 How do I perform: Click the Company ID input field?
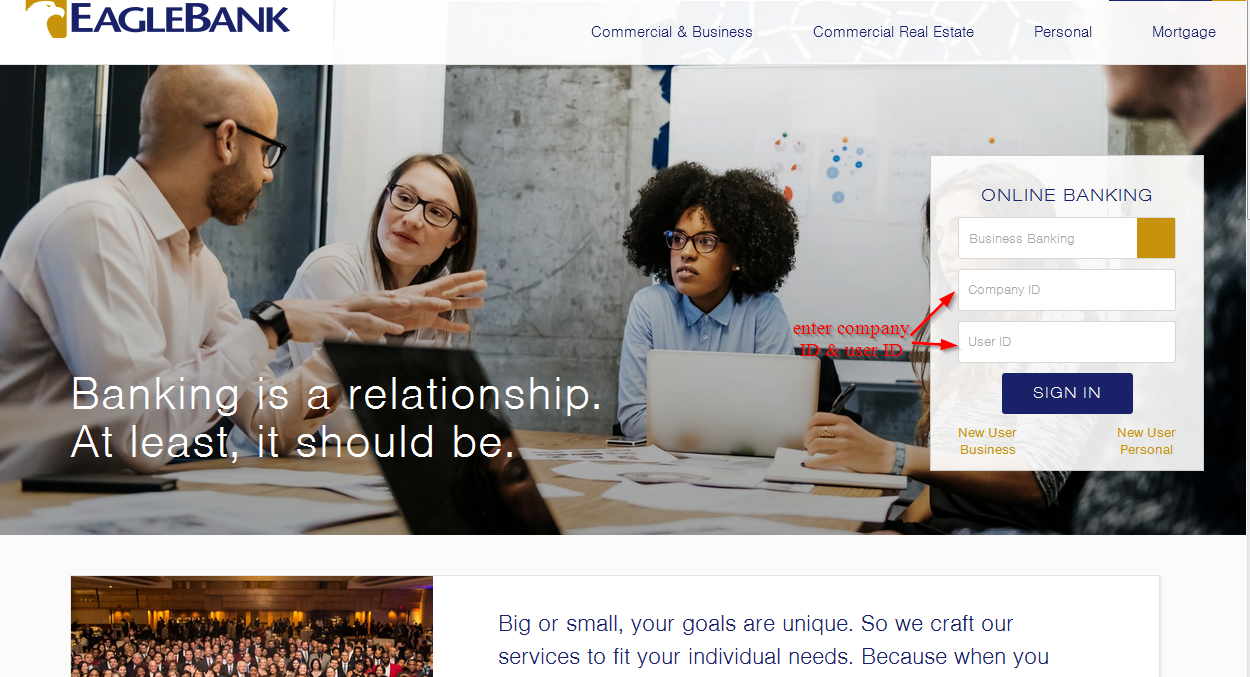(1067, 290)
